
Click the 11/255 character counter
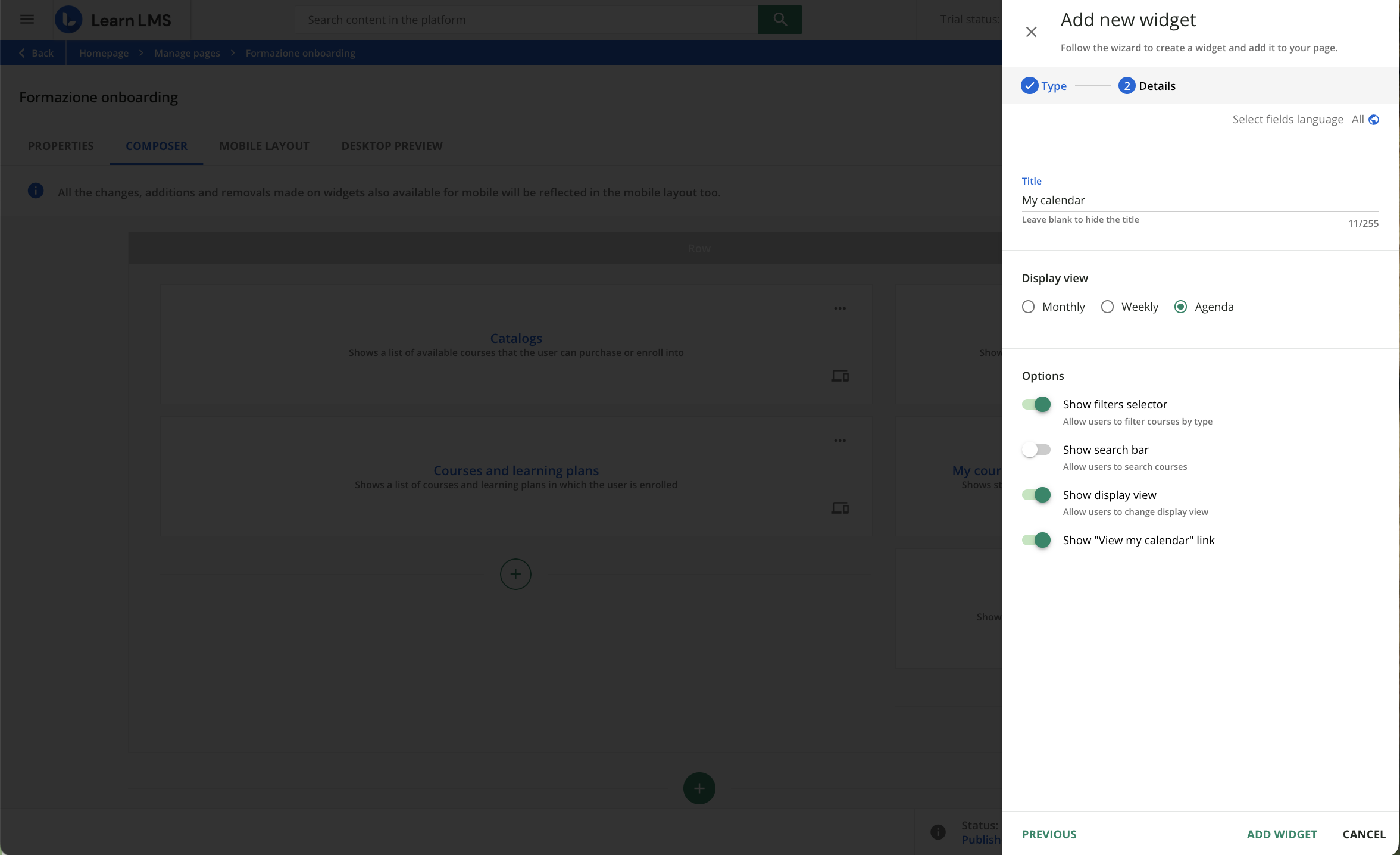click(x=1363, y=223)
